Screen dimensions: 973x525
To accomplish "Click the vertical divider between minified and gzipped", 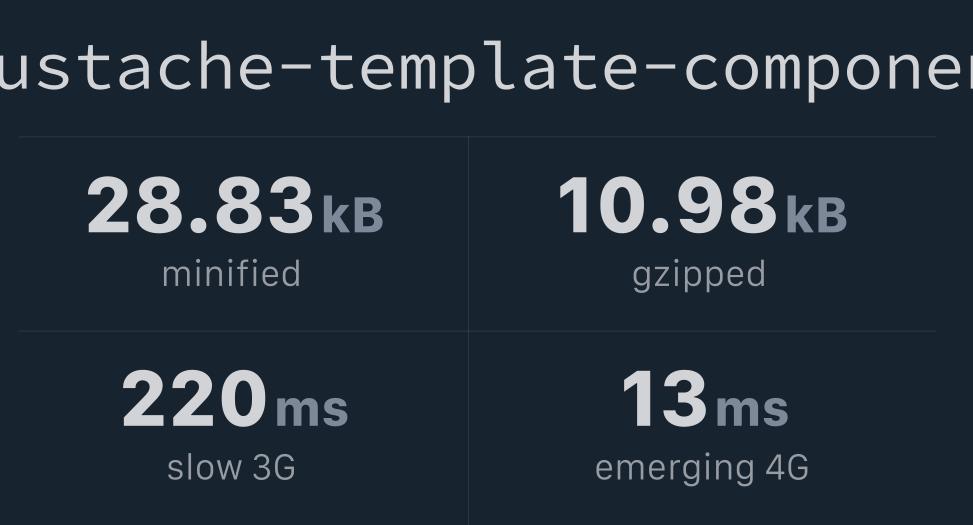I will pyautogui.click(x=468, y=233).
